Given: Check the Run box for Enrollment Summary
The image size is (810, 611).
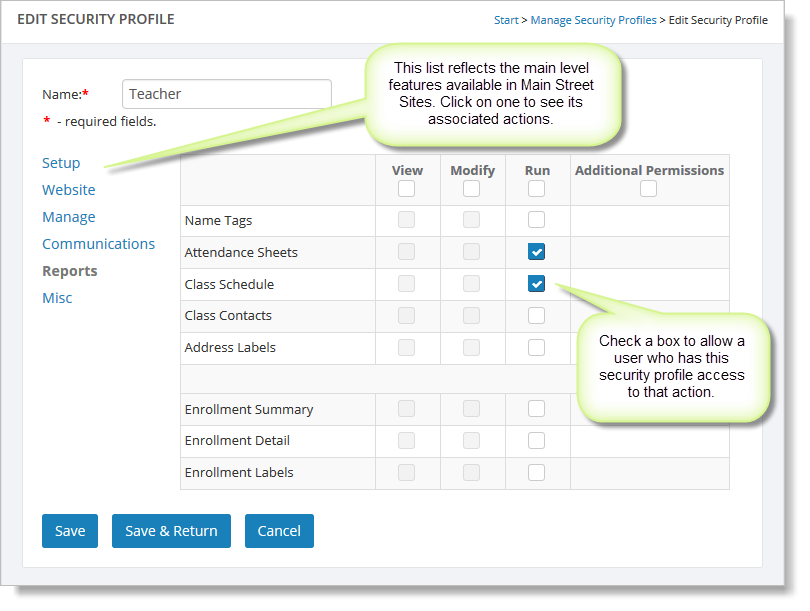Looking at the screenshot, I should pyautogui.click(x=537, y=409).
